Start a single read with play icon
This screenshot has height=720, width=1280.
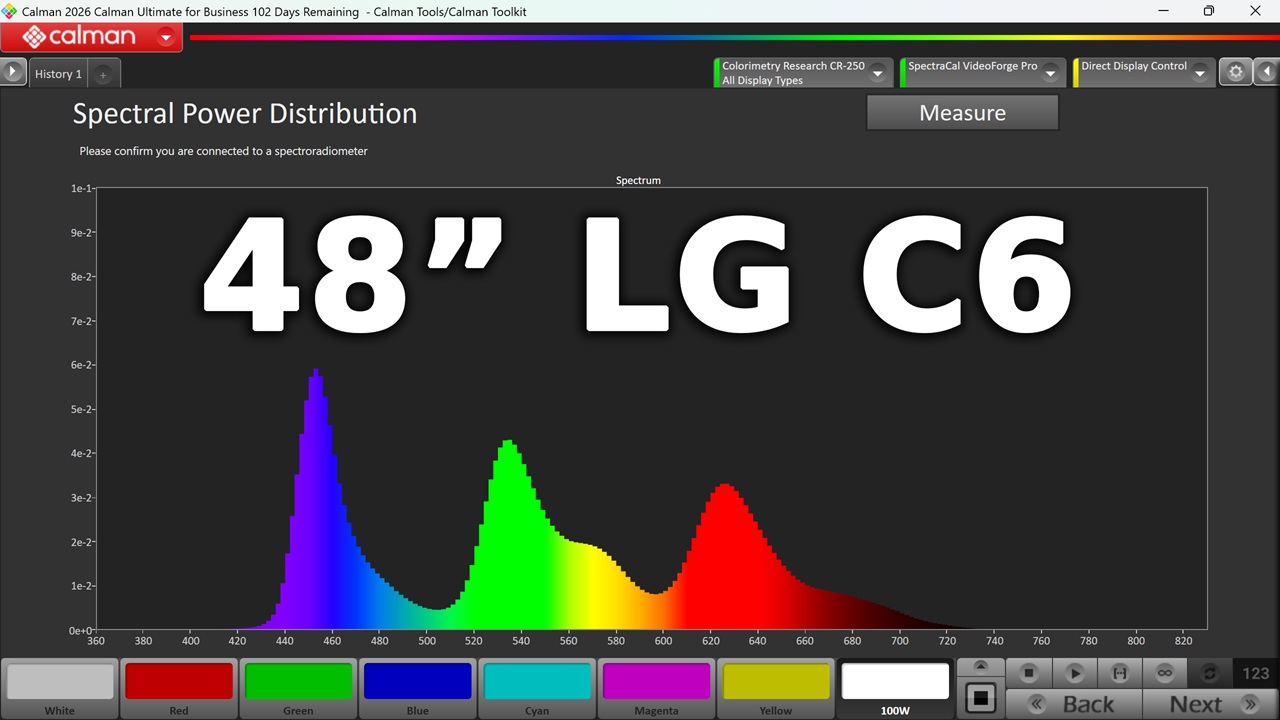tap(1075, 673)
